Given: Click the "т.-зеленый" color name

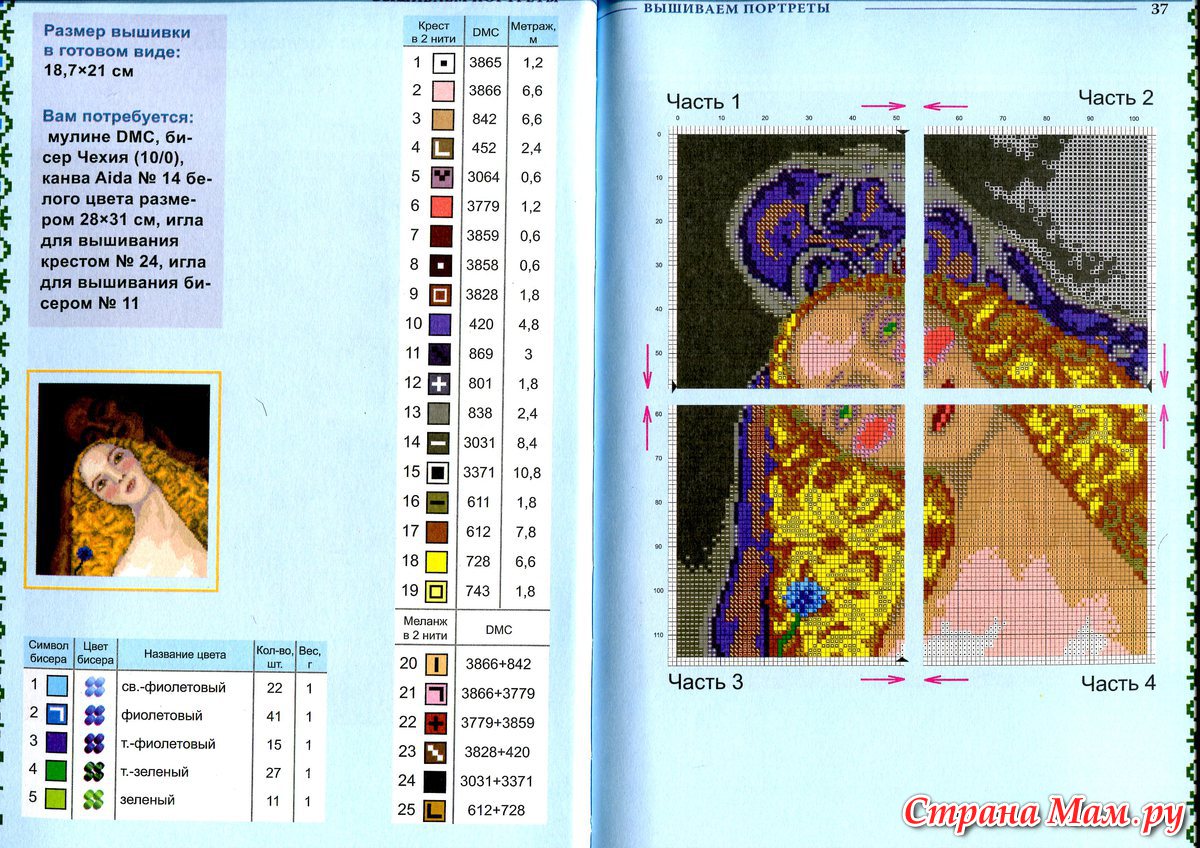Looking at the screenshot, I should 155,772.
